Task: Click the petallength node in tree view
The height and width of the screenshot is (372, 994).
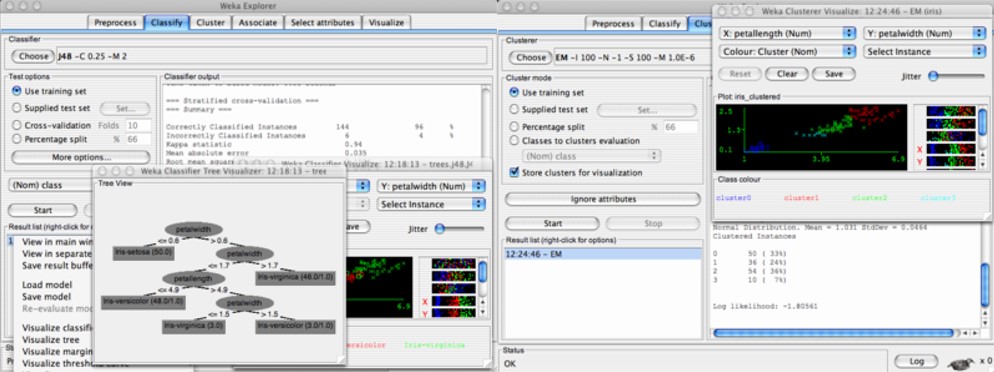Action: [x=193, y=278]
